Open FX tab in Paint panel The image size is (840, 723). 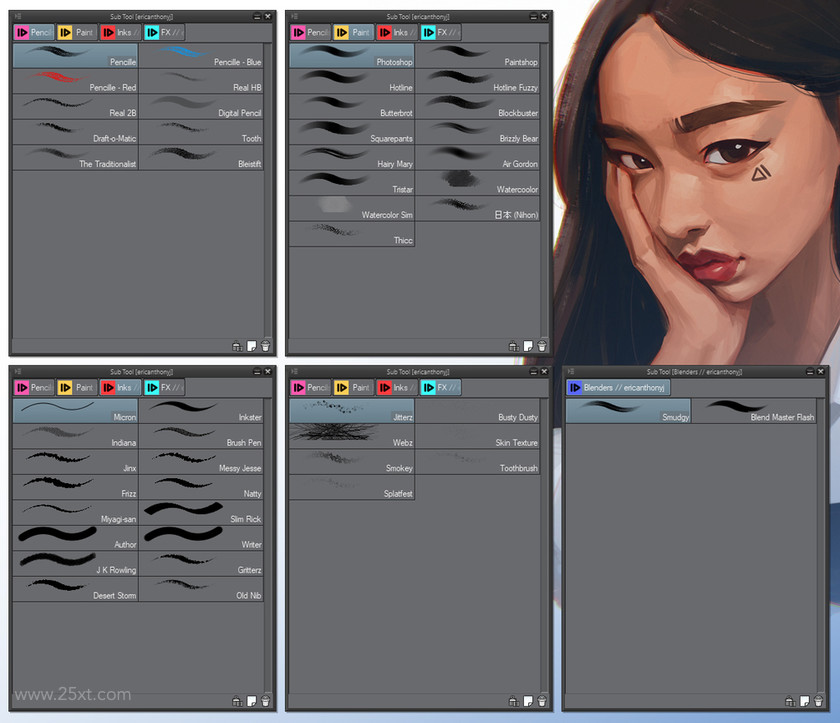pyautogui.click(x=441, y=32)
